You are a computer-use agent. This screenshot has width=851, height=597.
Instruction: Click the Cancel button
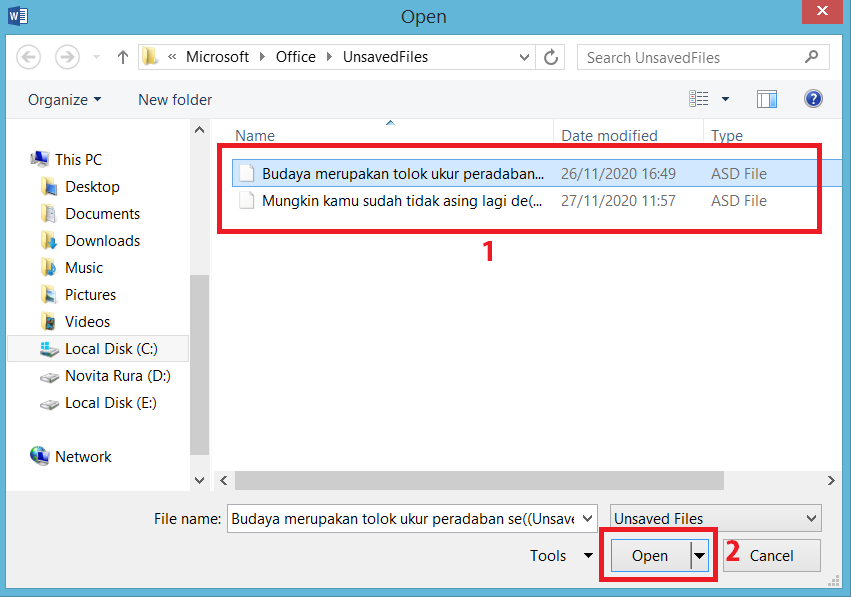click(771, 555)
